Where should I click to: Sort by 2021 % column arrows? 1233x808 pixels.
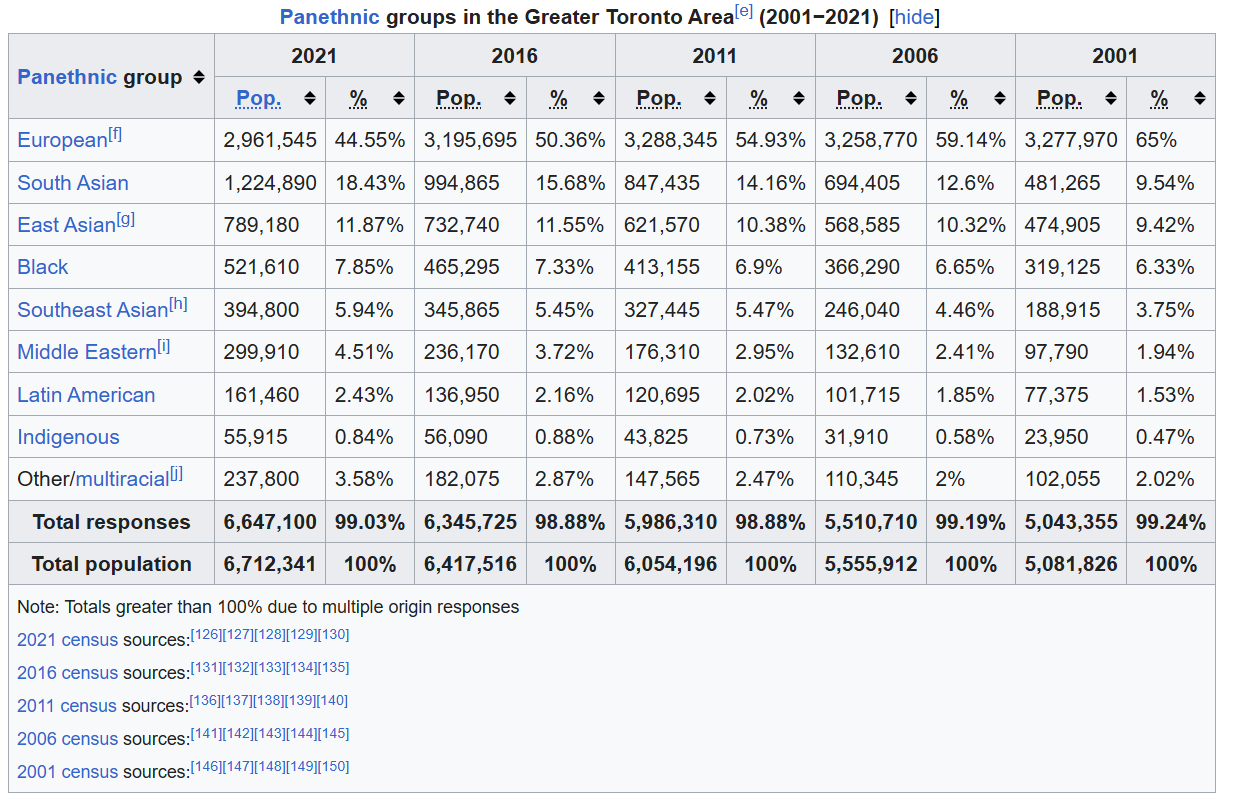[x=398, y=98]
